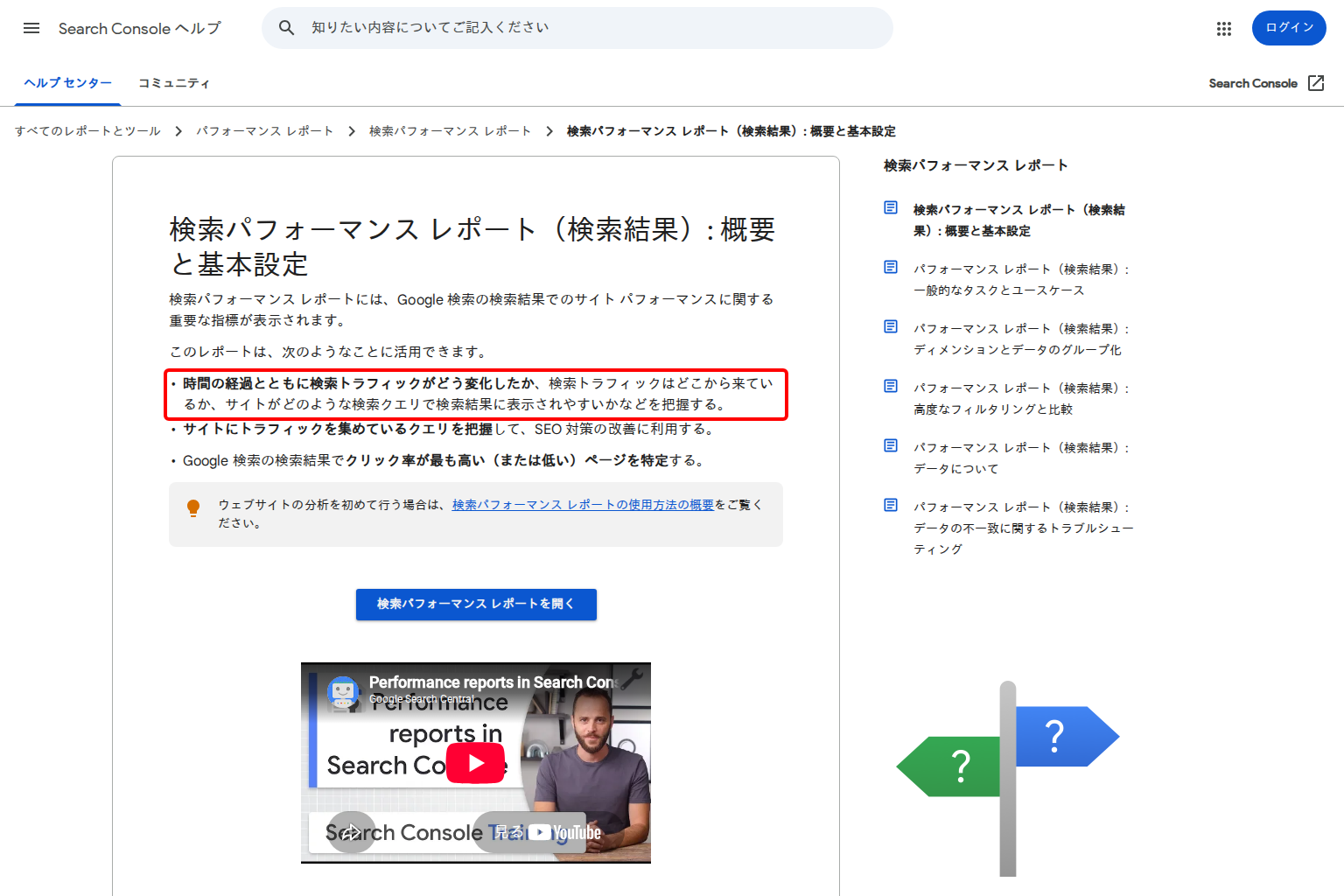
Task: Click the bullet text about クリック率が最も高い pages
Action: pyautogui.click(x=443, y=460)
